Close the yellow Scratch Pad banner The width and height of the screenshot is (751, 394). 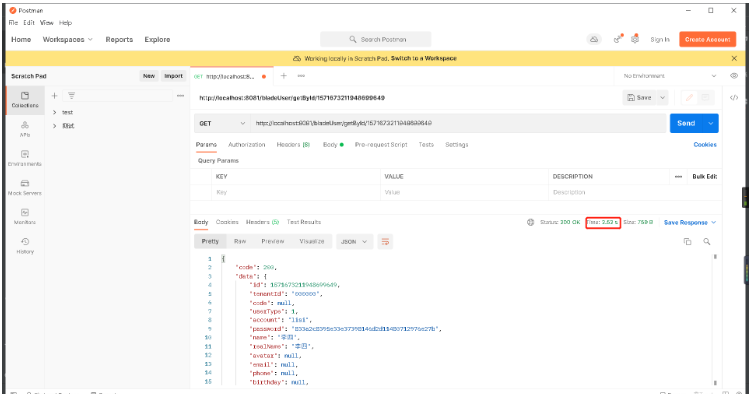pyautogui.click(x=734, y=58)
